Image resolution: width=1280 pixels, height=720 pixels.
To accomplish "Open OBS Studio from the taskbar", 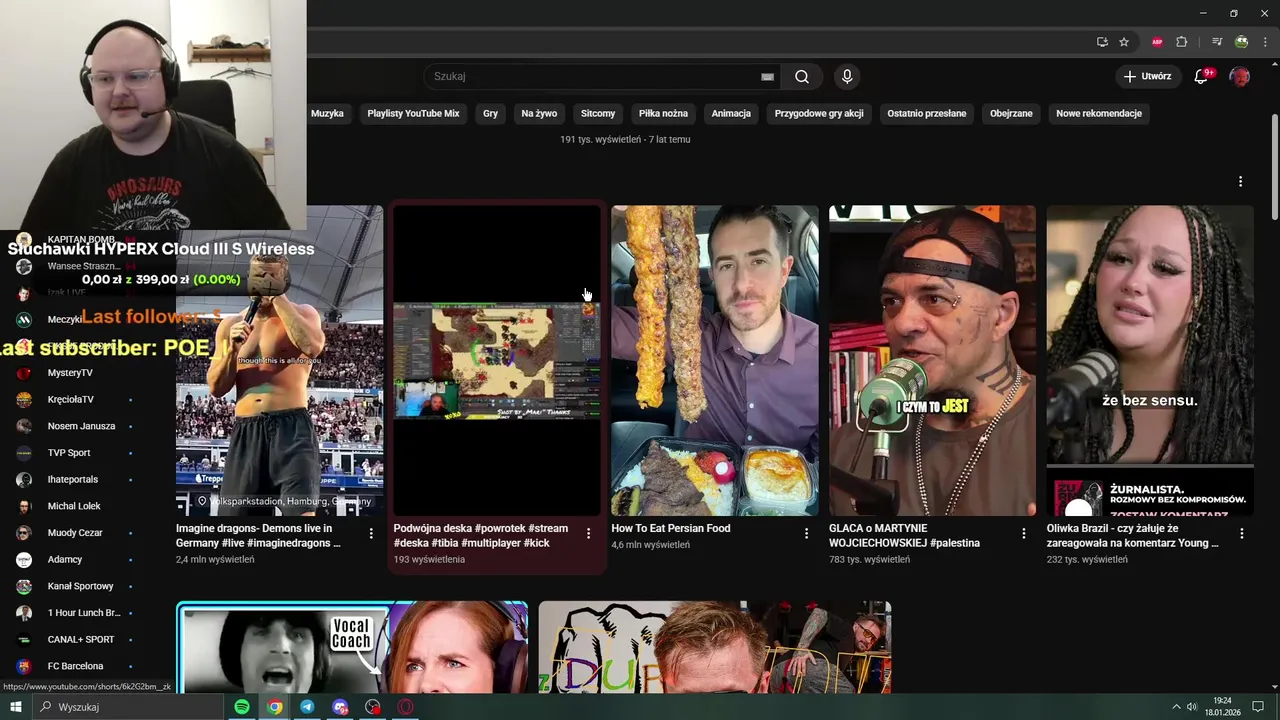I will coord(373,707).
